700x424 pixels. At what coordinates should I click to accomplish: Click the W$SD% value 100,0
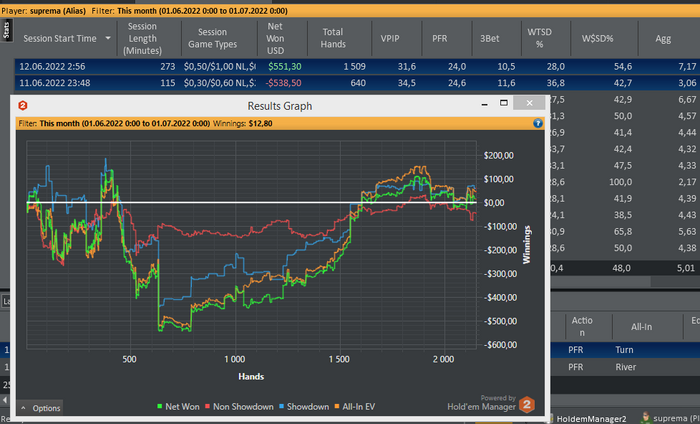pyautogui.click(x=621, y=182)
